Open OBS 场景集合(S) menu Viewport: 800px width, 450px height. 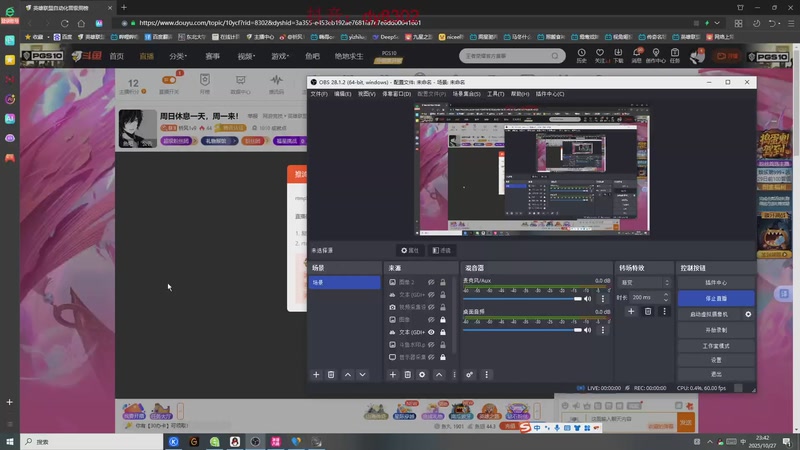pos(466,94)
